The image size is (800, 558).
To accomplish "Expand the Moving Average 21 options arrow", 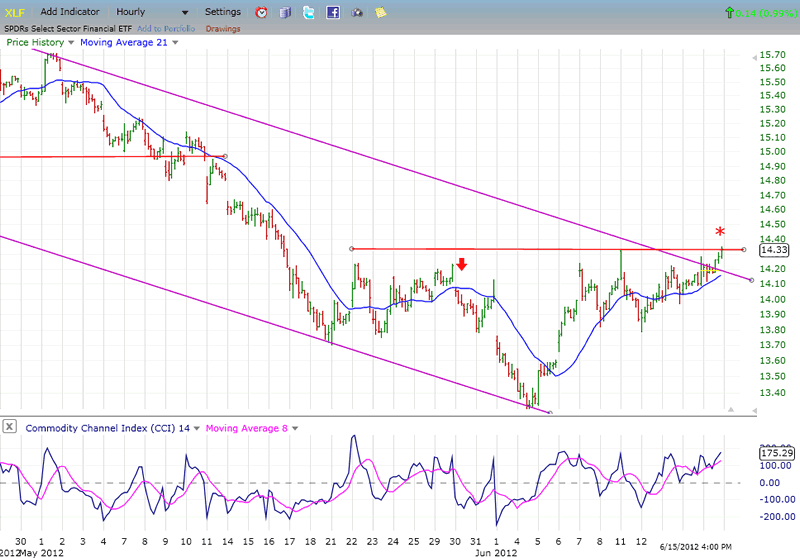I will (175, 43).
